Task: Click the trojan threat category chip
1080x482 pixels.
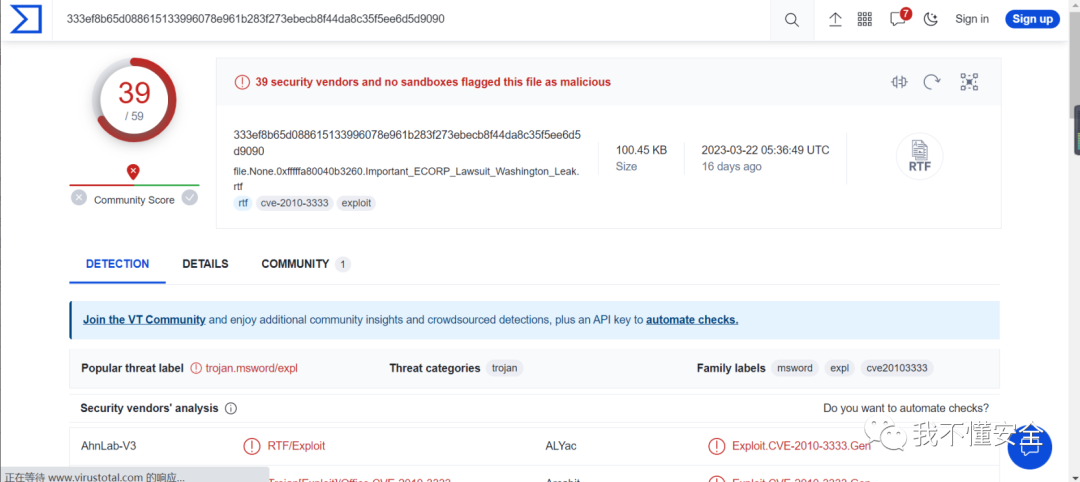Action: (x=505, y=368)
